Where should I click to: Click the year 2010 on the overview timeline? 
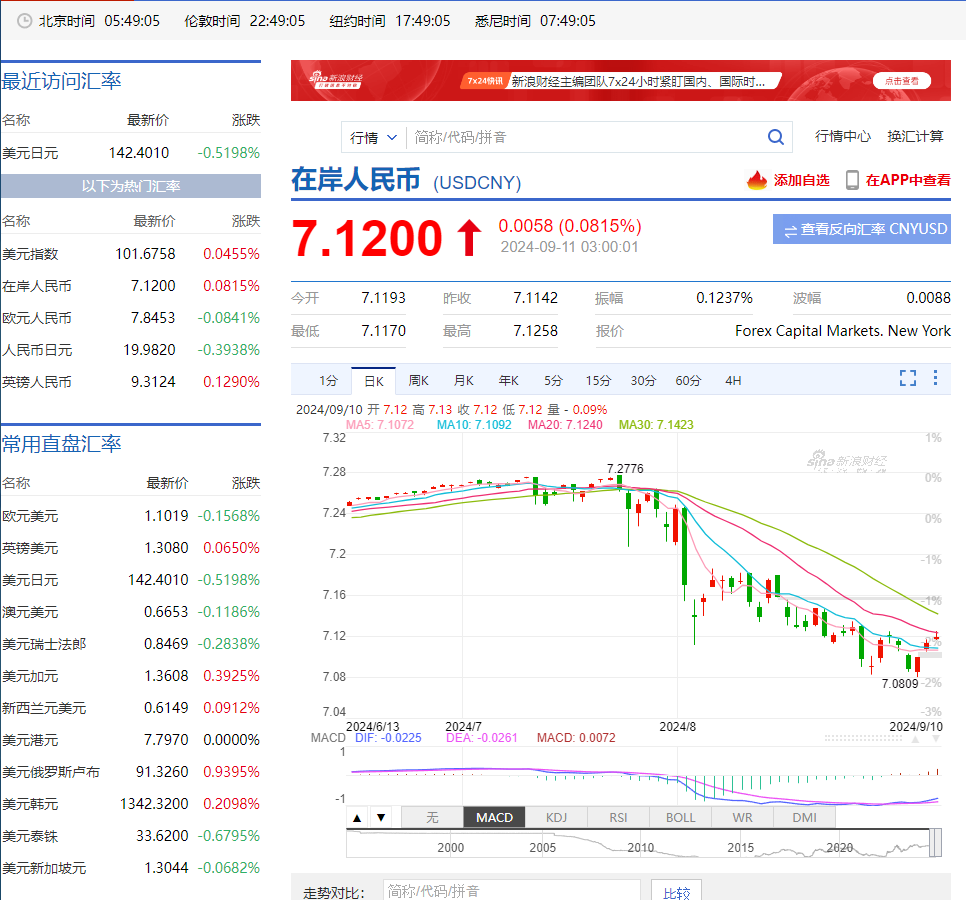640,848
